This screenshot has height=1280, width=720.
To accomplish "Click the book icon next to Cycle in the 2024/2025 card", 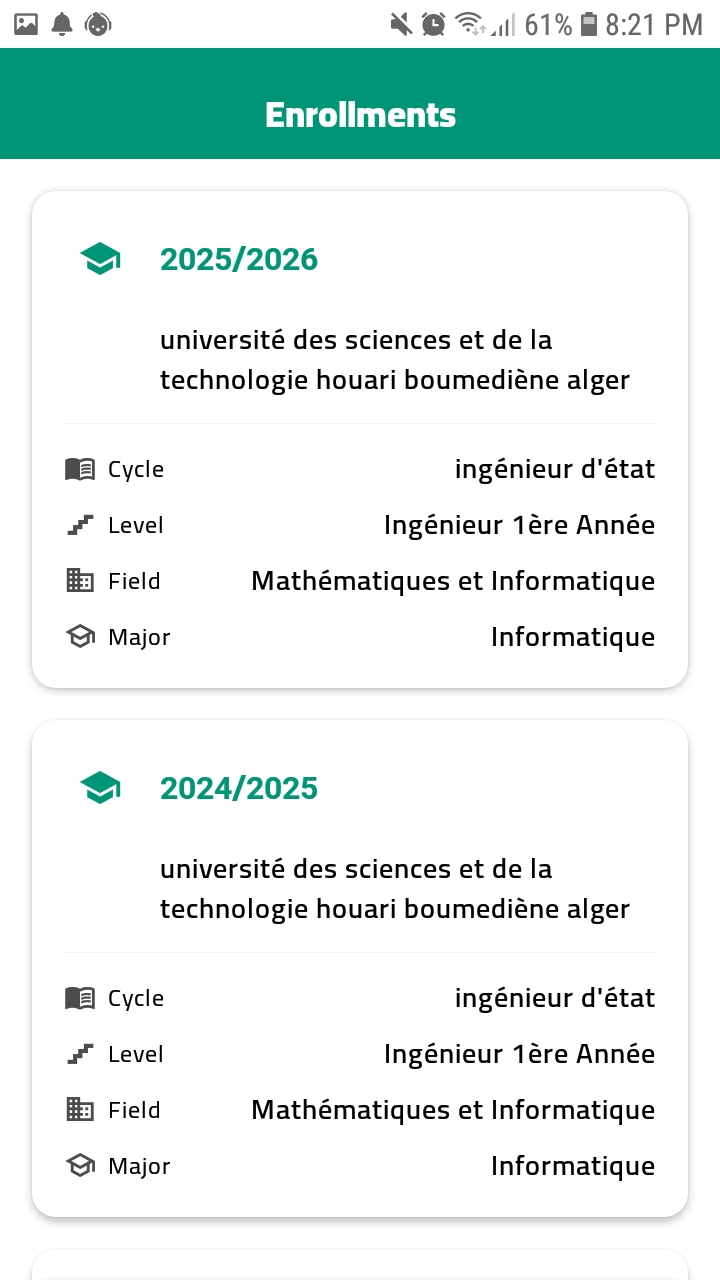I will (80, 998).
